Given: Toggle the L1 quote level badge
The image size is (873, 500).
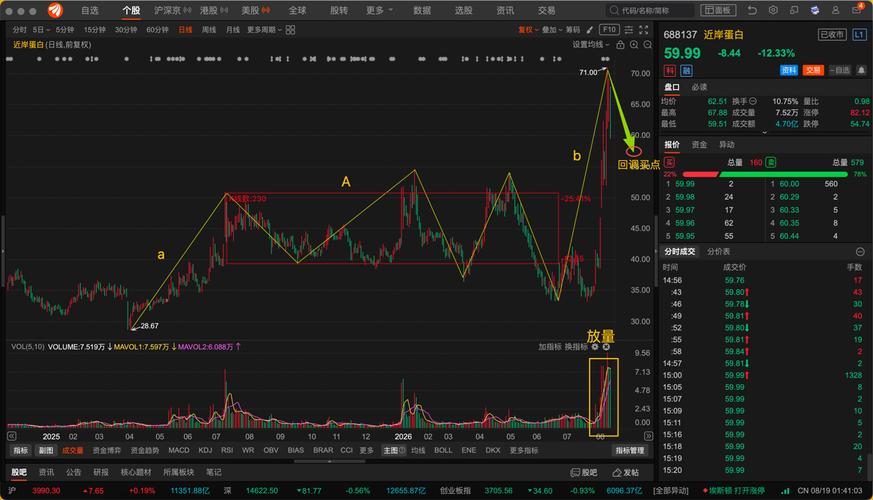Looking at the screenshot, I should point(859,35).
